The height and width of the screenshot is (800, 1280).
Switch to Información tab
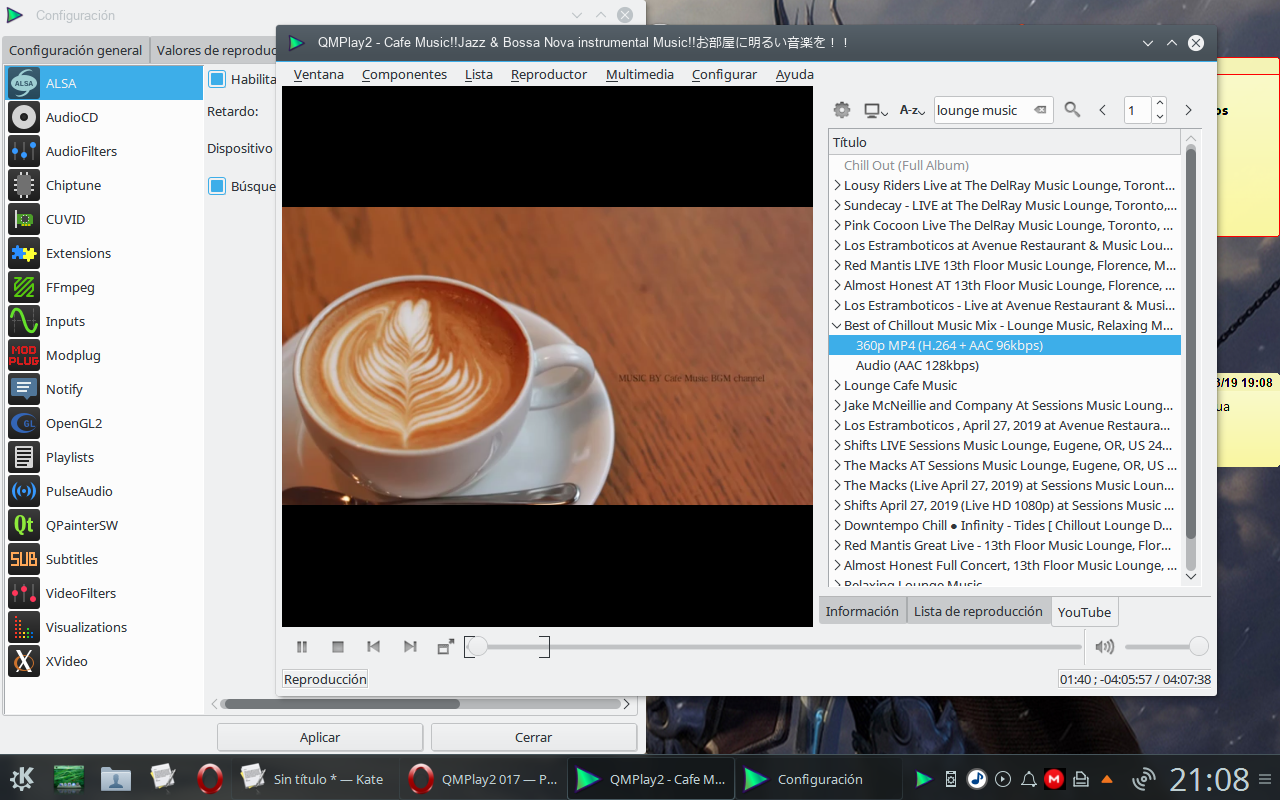(x=862, y=611)
